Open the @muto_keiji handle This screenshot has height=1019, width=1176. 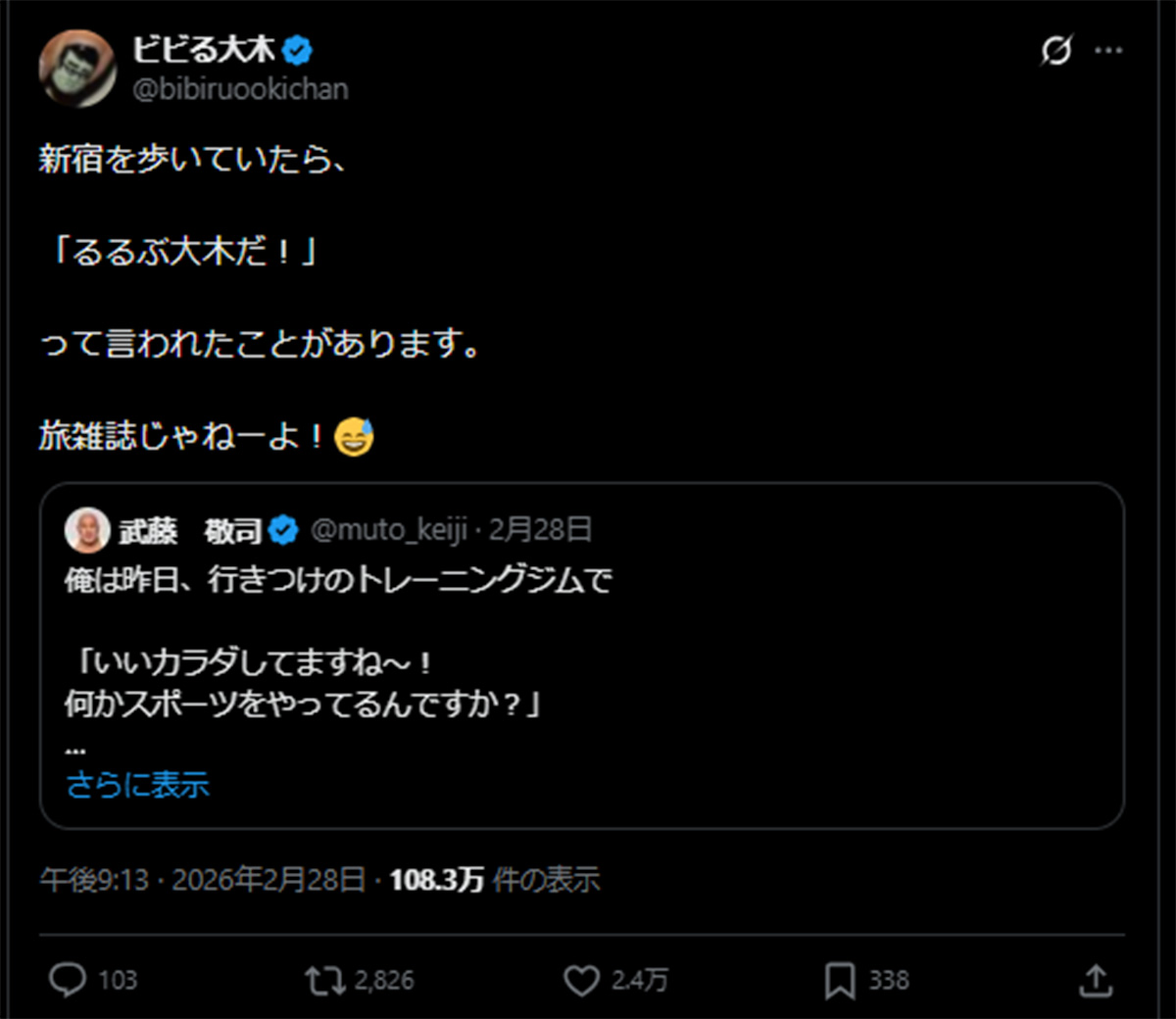[388, 530]
